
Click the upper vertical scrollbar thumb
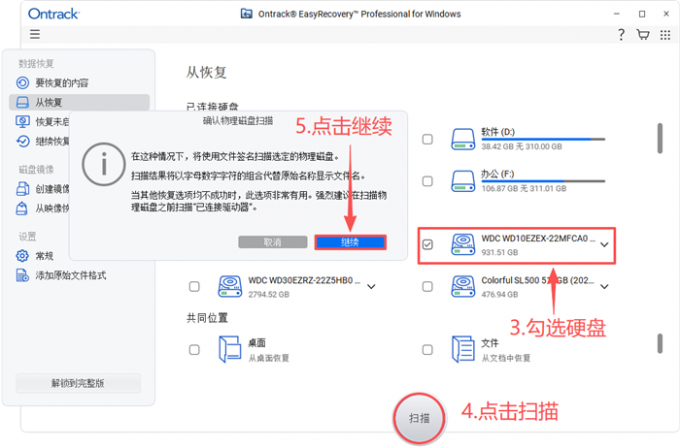click(660, 138)
